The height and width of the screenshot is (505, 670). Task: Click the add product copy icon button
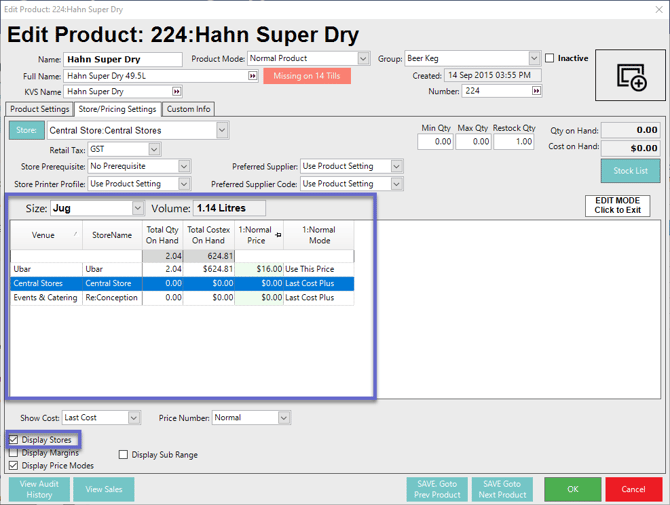pyautogui.click(x=631, y=77)
